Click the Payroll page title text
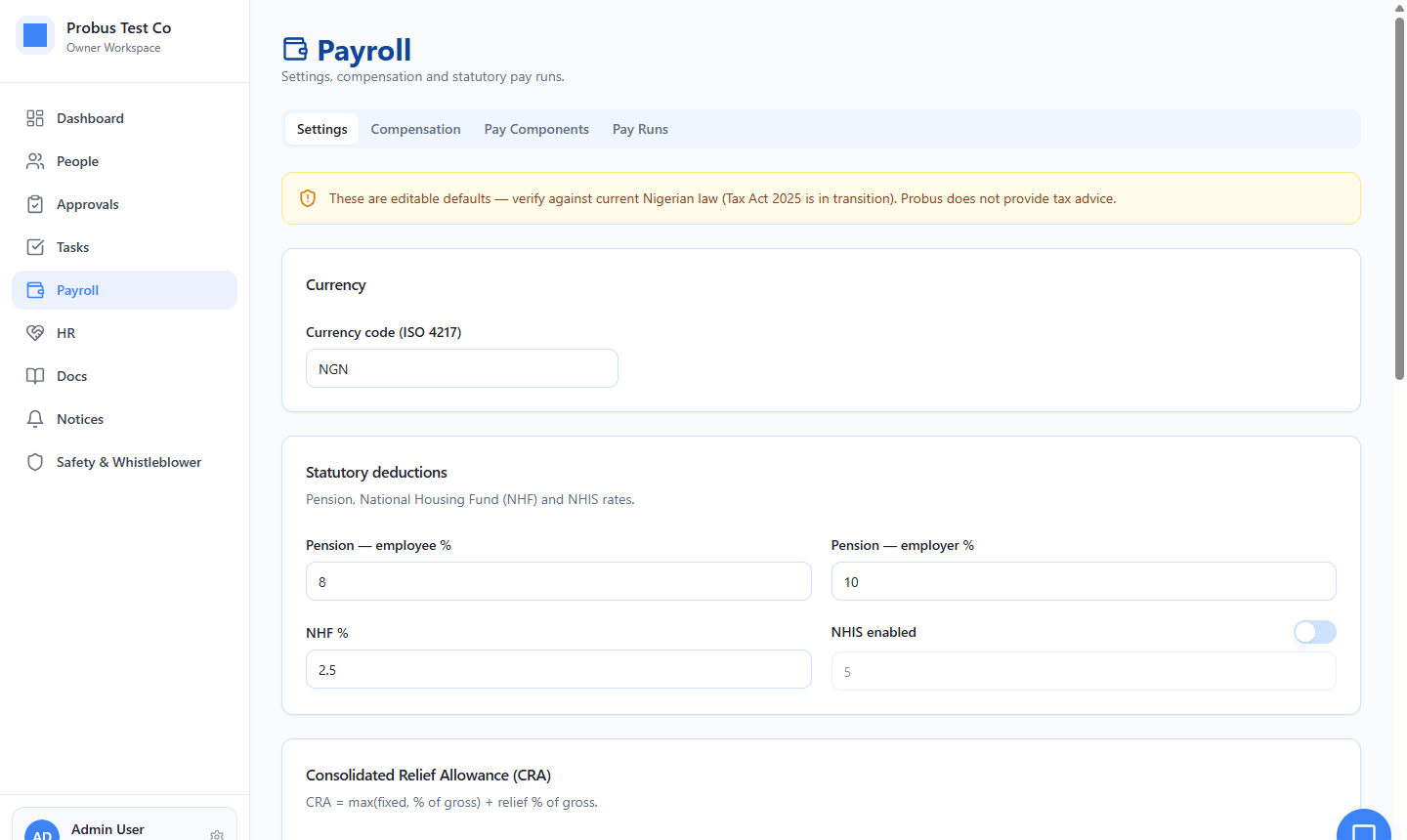1407x840 pixels. coord(364,50)
